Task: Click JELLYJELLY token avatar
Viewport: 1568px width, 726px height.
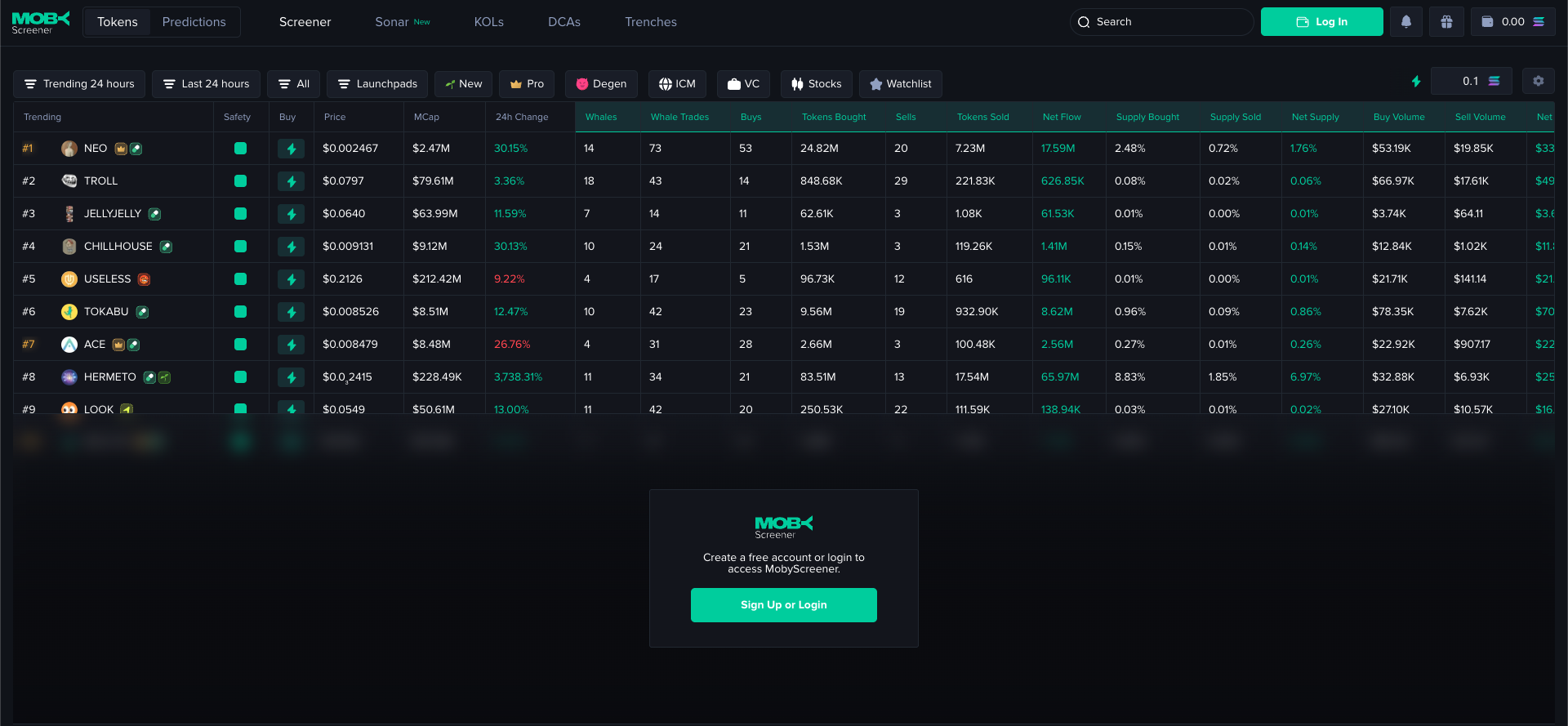Action: click(x=69, y=214)
